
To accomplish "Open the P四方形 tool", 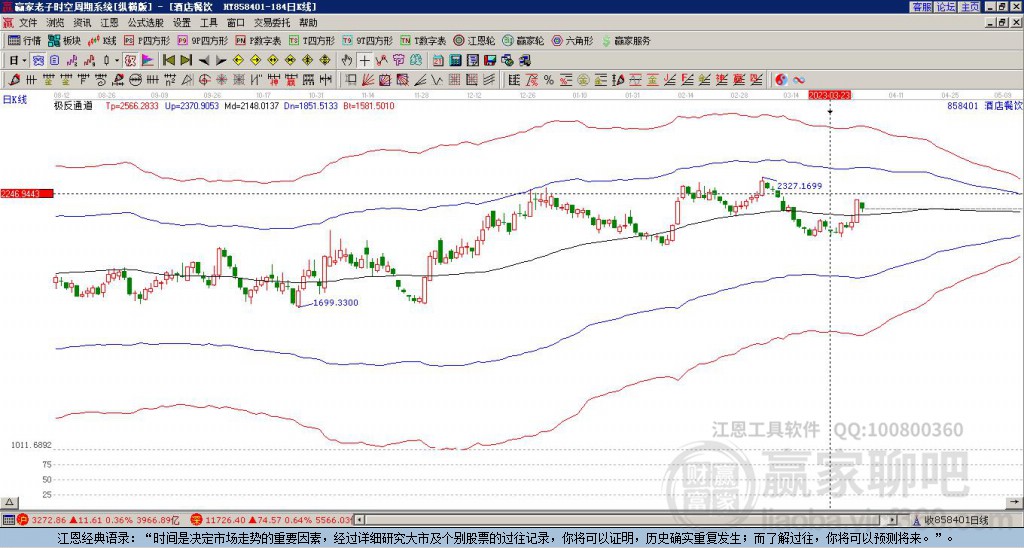I will pyautogui.click(x=147, y=40).
